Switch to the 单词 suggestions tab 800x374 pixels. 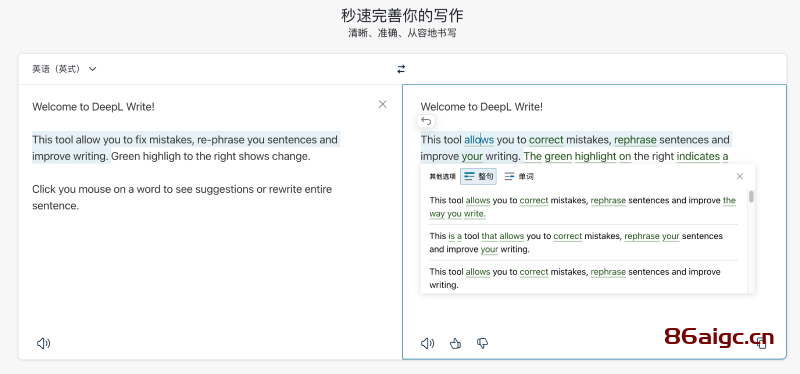click(x=519, y=177)
